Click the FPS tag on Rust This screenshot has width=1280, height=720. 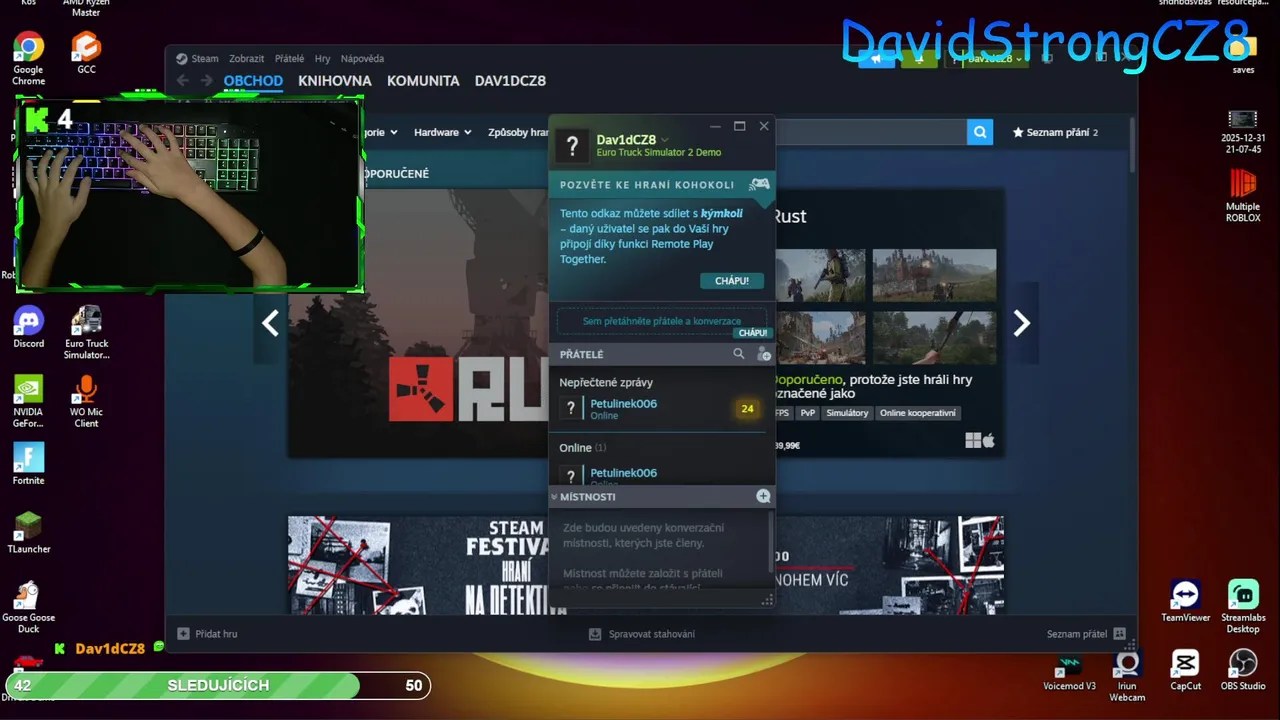(781, 413)
